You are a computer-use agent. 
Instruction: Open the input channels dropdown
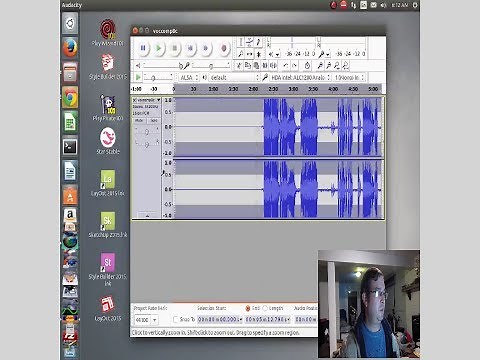349,78
